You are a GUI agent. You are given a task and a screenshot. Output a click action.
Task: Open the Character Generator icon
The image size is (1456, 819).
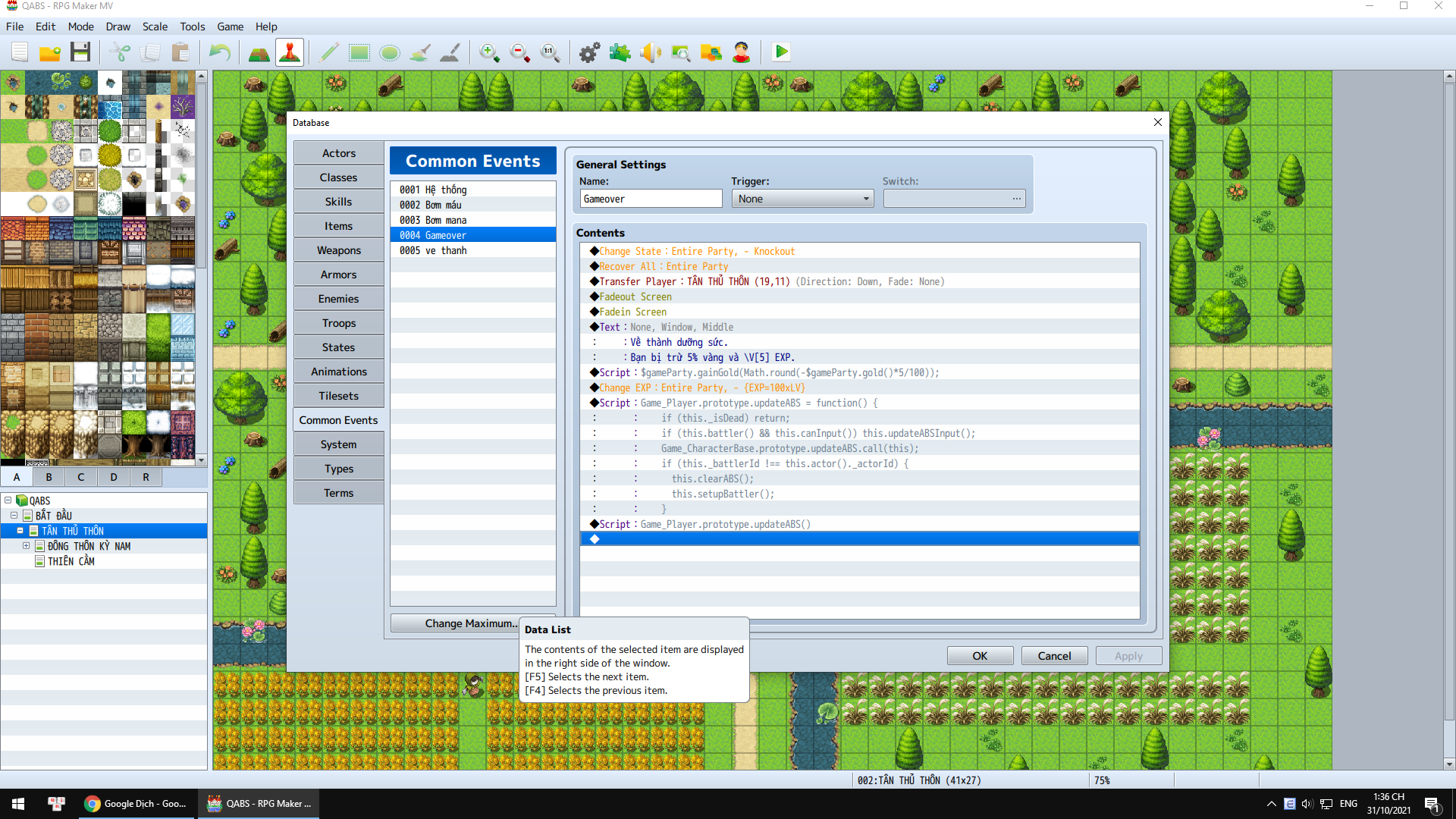click(x=742, y=52)
